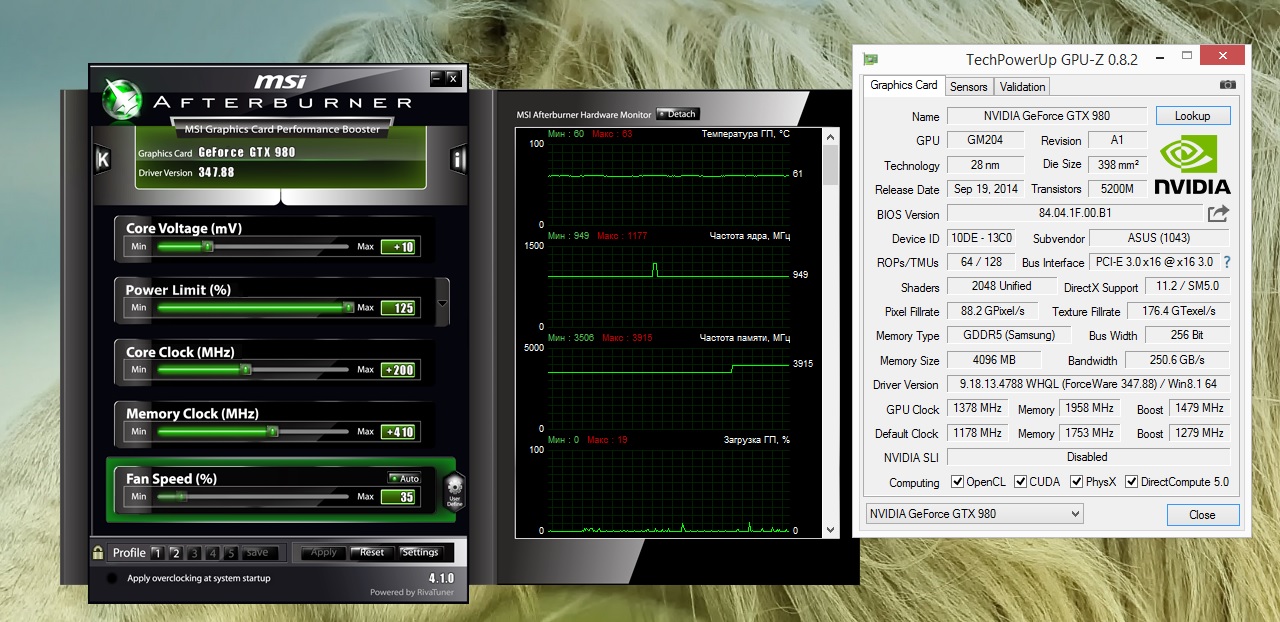Open the GPU-Z title bar app icon

(870, 59)
